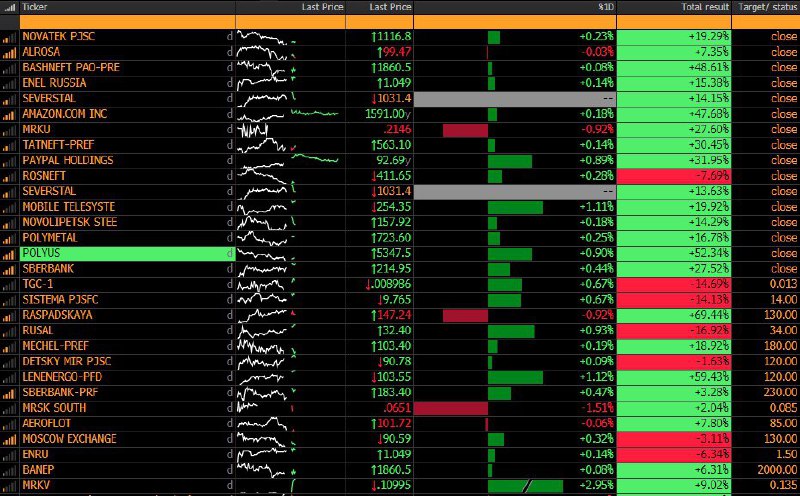Click the signal icon next to AMAZON.COM INC

pos(9,115)
